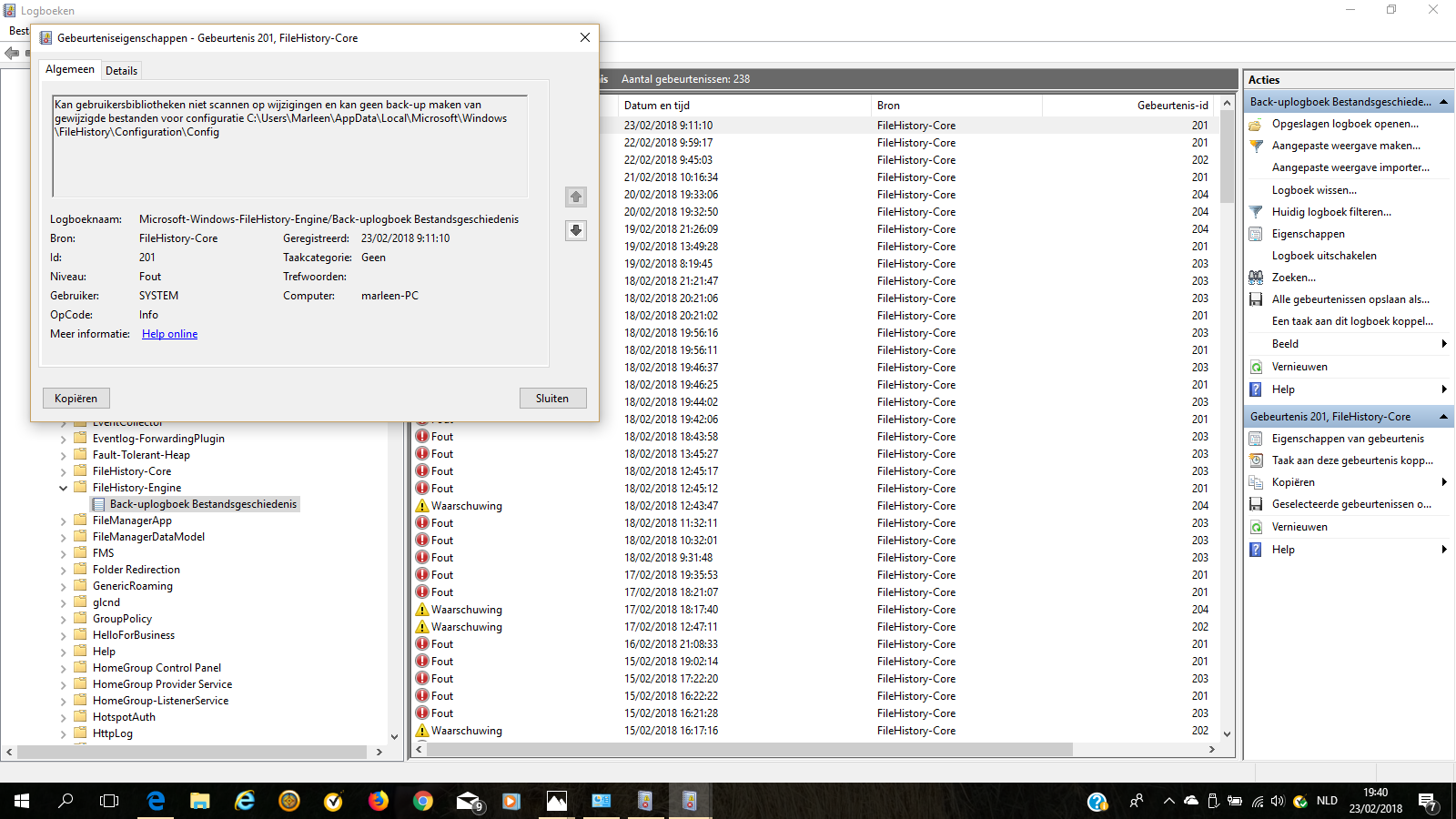Click the NLD language indicator in the taskbar

click(x=1327, y=801)
